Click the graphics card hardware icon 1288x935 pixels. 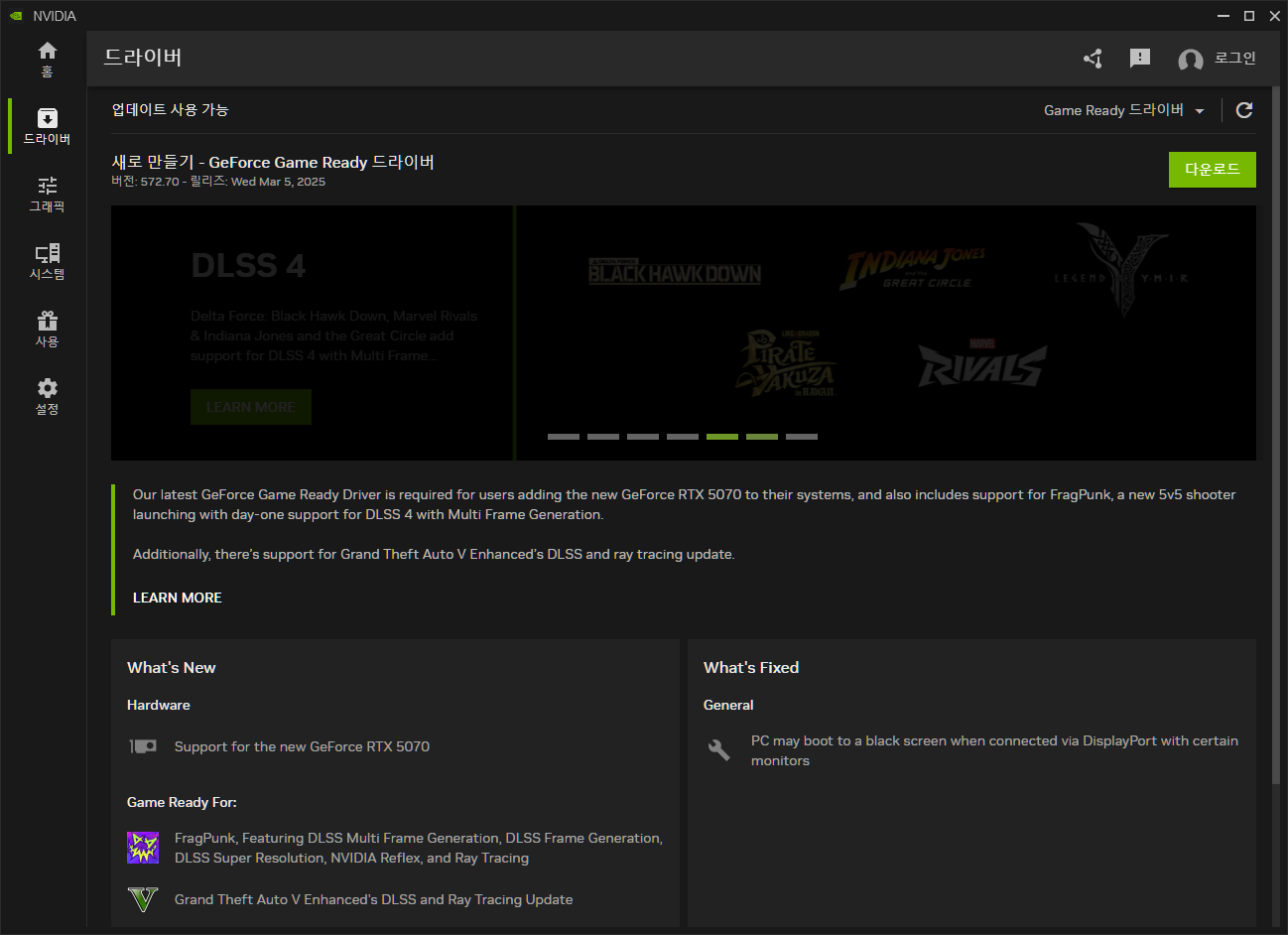click(143, 746)
